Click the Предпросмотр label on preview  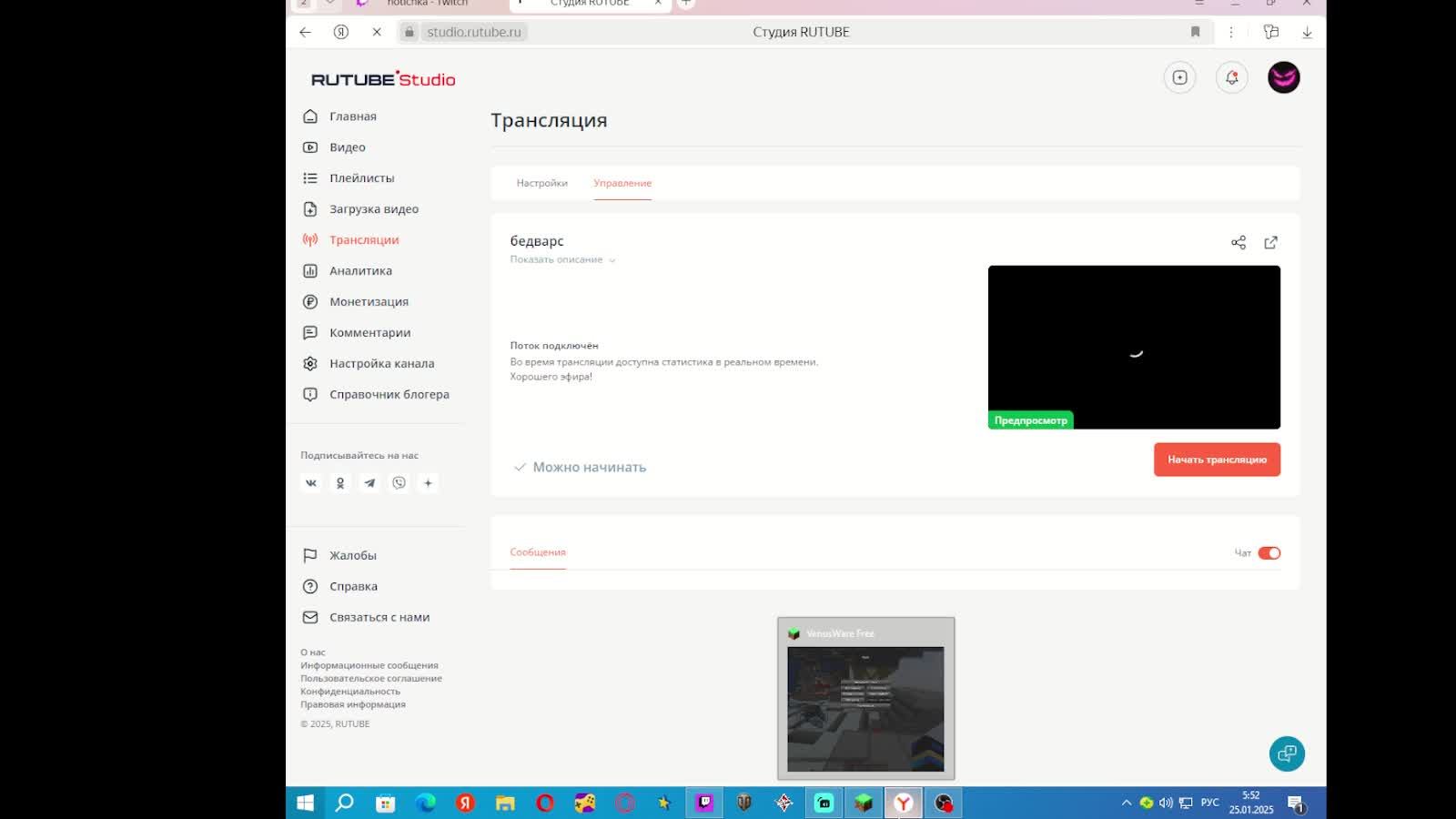pyautogui.click(x=1031, y=420)
